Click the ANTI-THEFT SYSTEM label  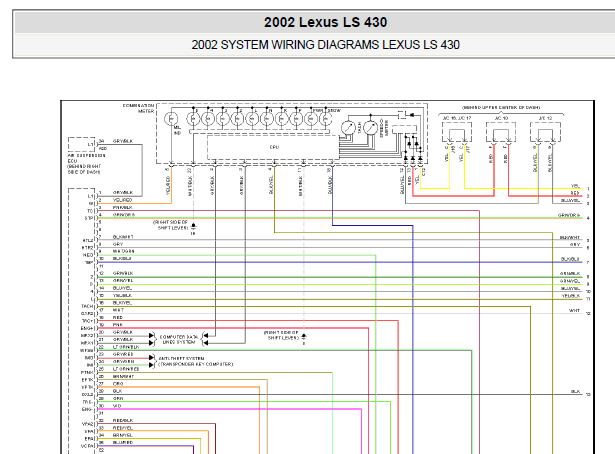point(181,358)
